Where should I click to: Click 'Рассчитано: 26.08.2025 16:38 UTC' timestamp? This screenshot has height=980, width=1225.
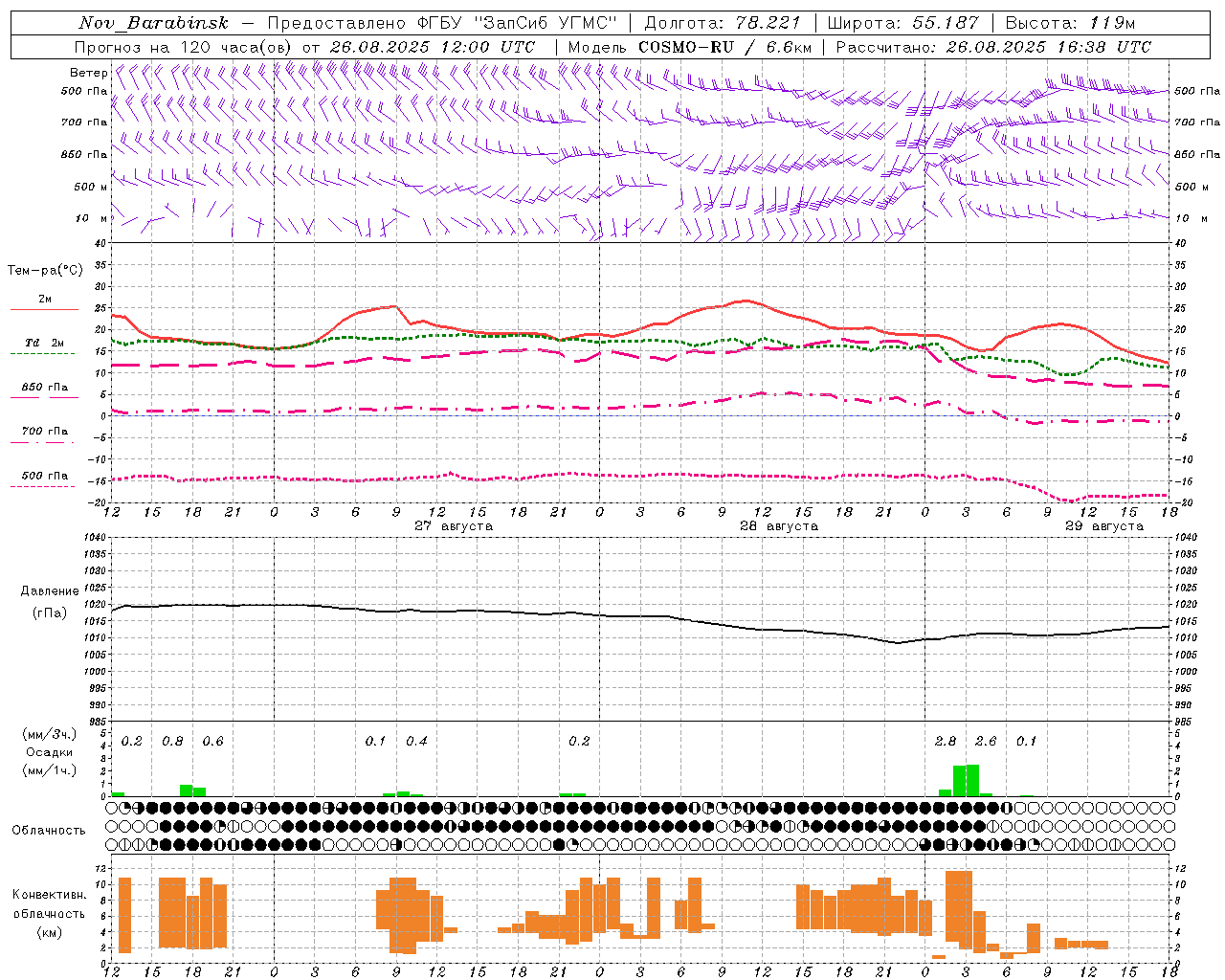click(993, 47)
